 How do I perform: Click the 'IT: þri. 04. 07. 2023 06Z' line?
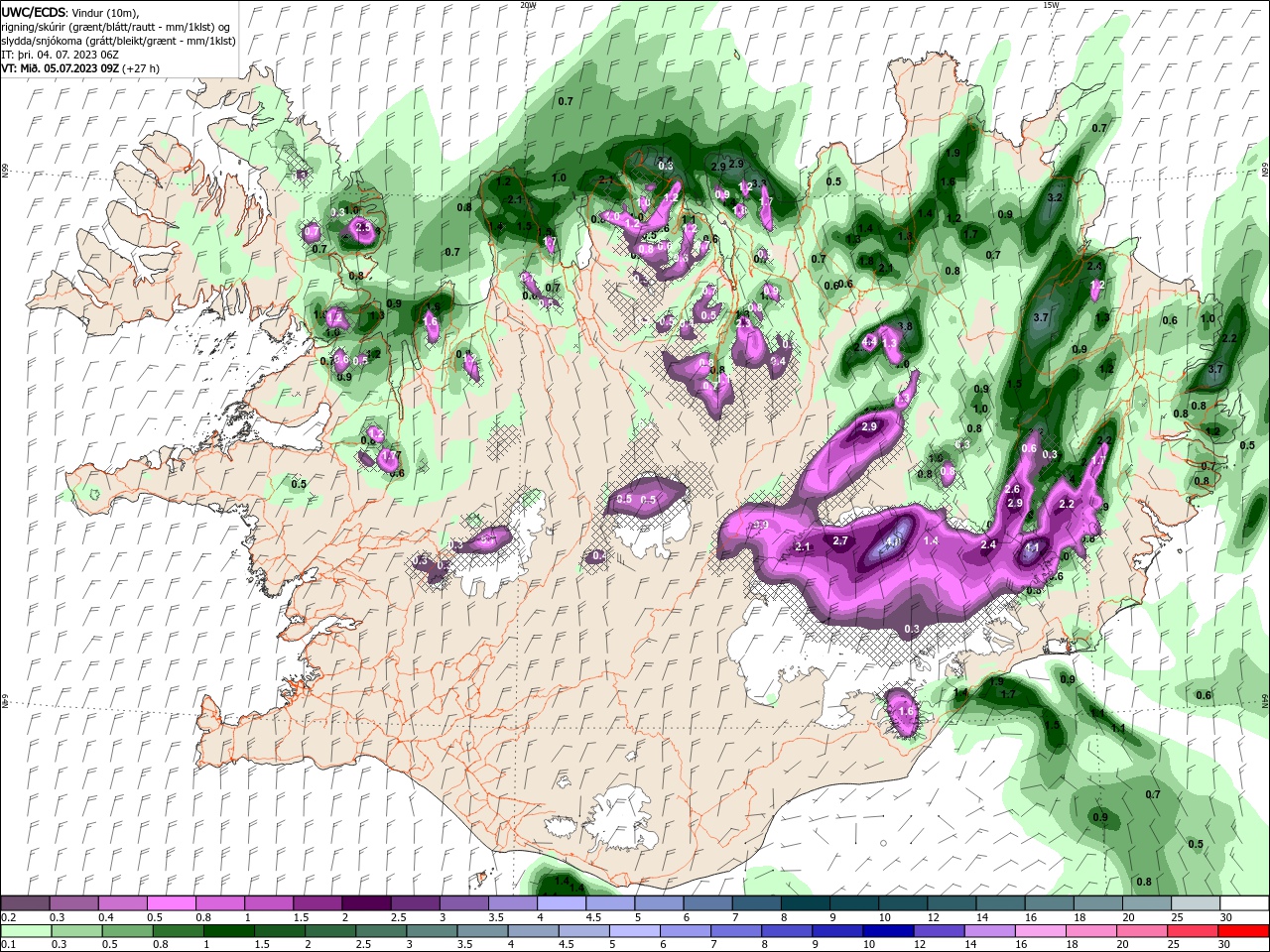(x=61, y=55)
